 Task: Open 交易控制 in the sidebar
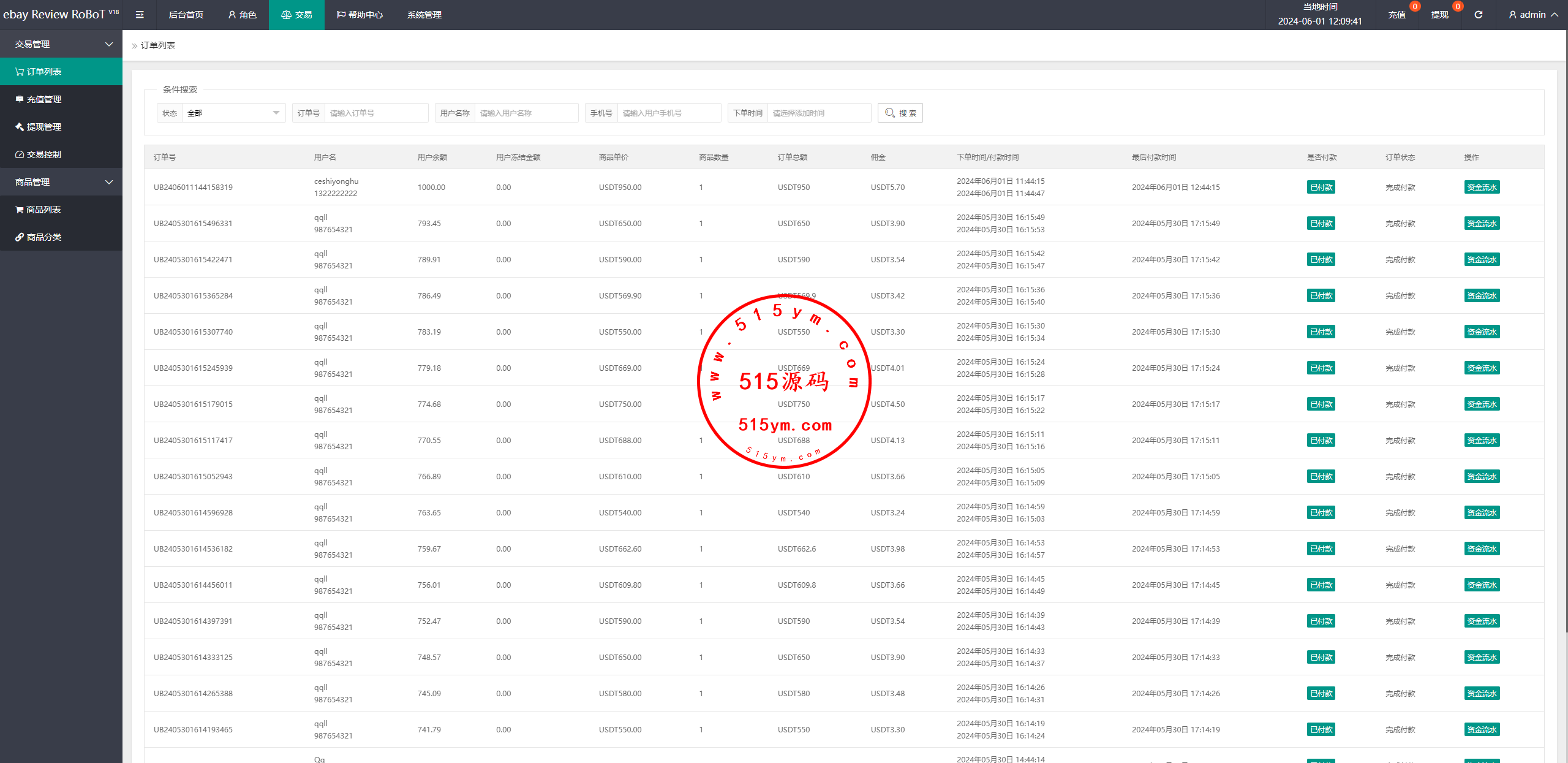(43, 154)
